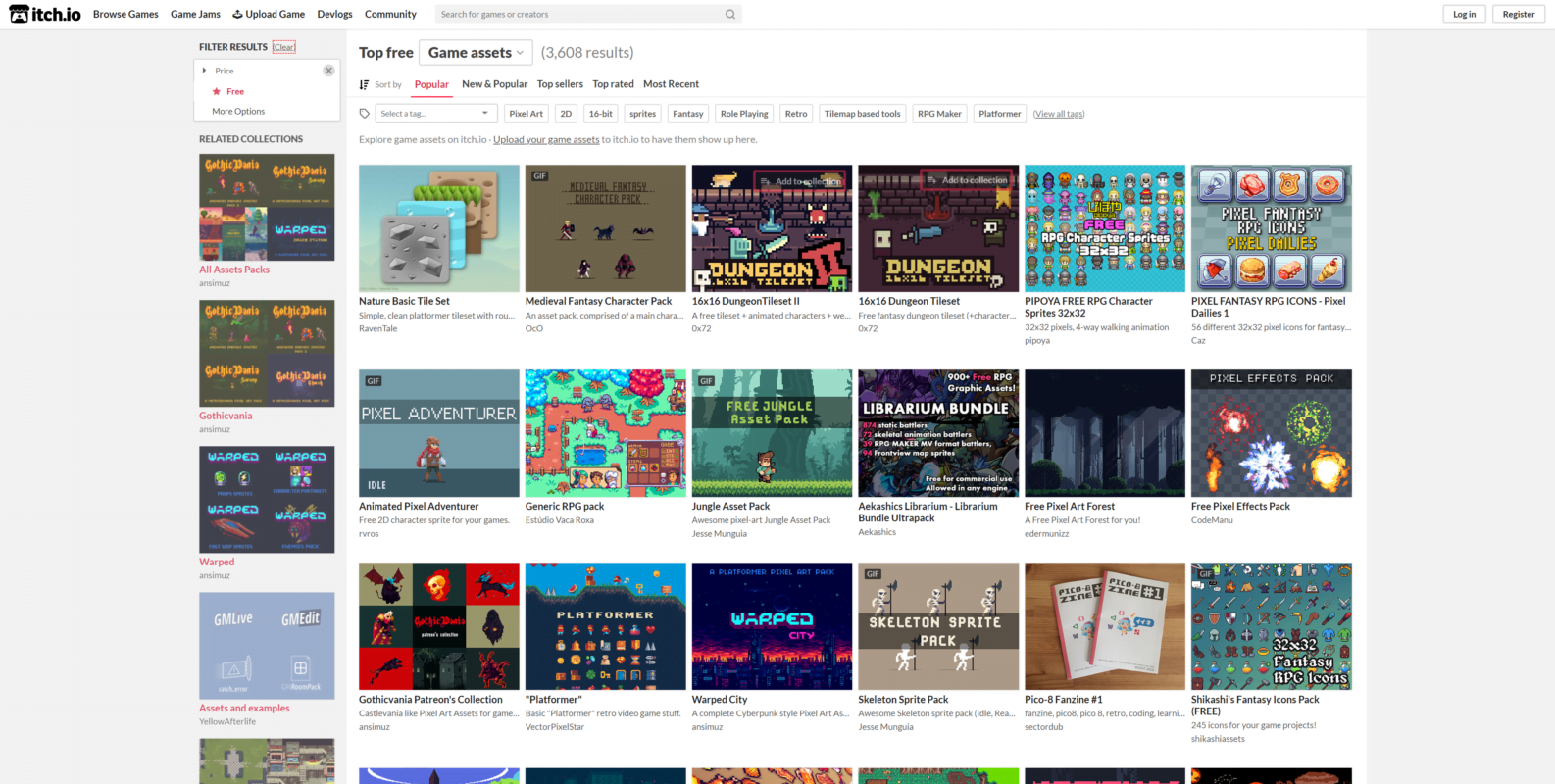Viewport: 1555px width, 784px height.
Task: Filter by 16-bit tag
Action: click(x=601, y=114)
